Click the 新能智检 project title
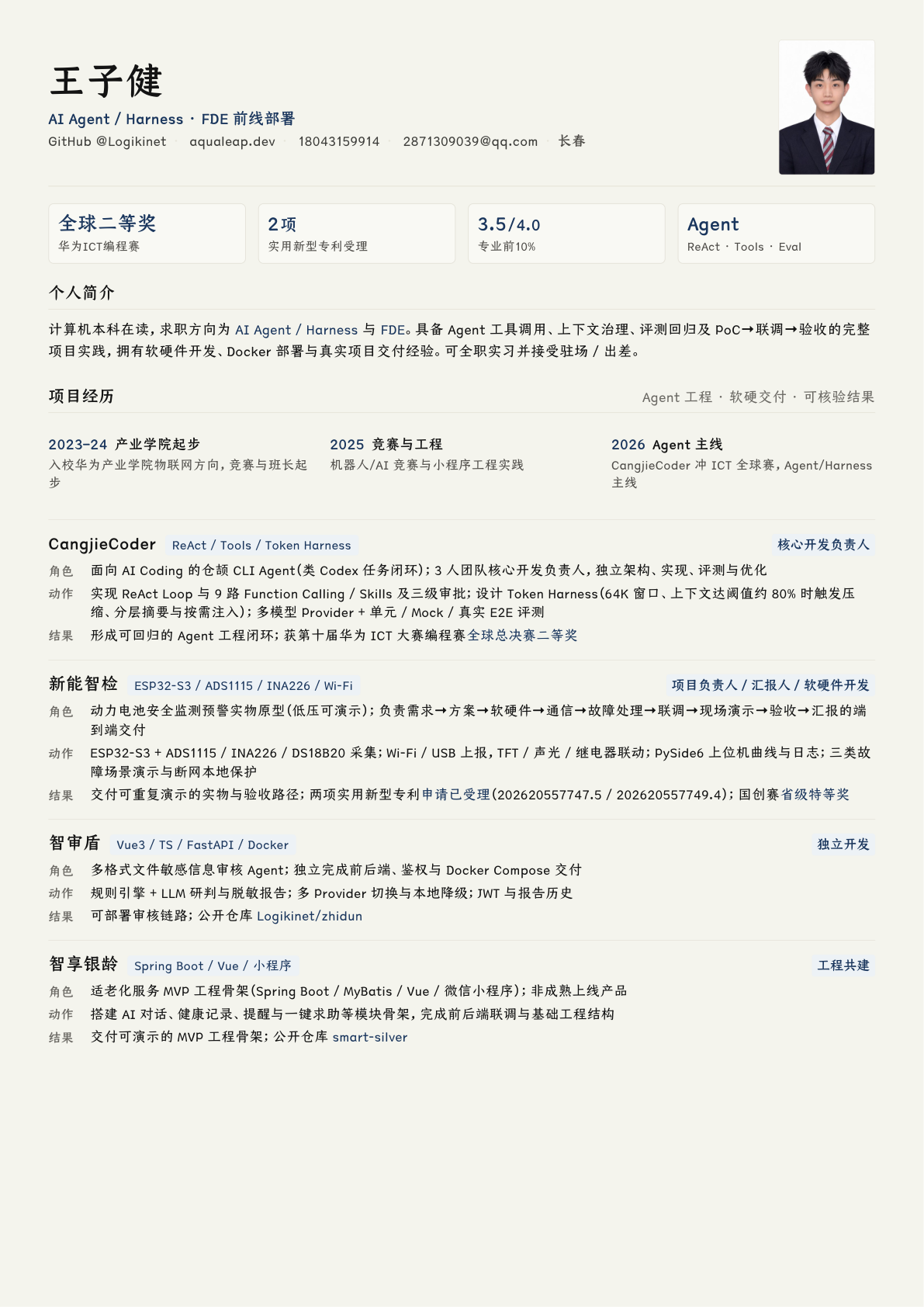This screenshot has width=924, height=1307. pos(83,684)
